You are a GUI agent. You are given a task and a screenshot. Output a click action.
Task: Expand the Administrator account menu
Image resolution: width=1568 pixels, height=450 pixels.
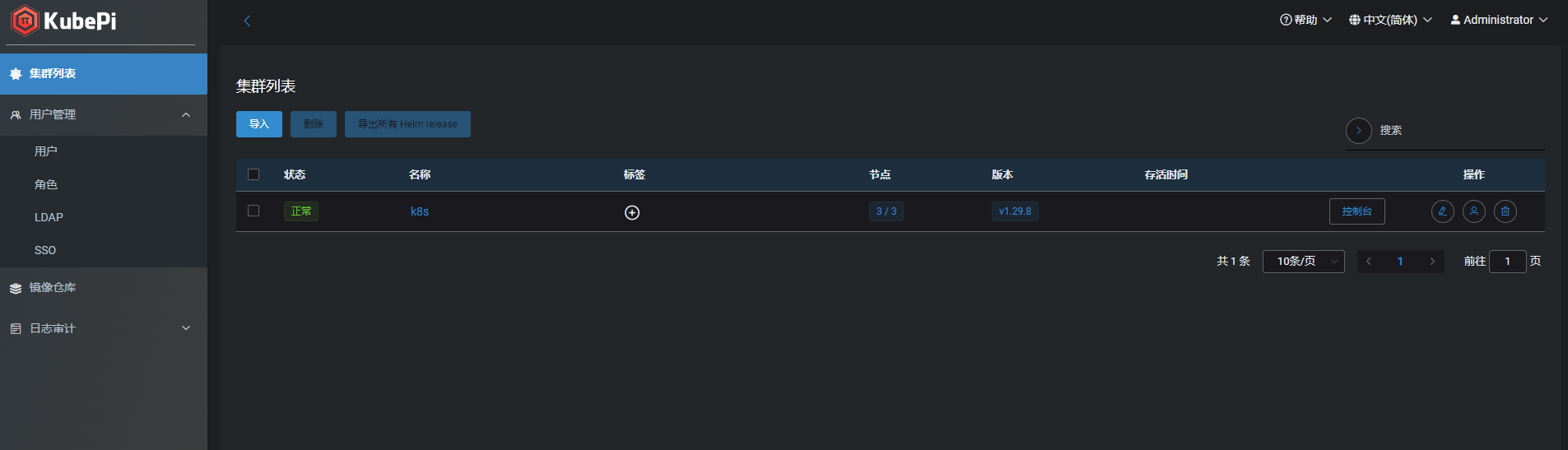pyautogui.click(x=1499, y=20)
